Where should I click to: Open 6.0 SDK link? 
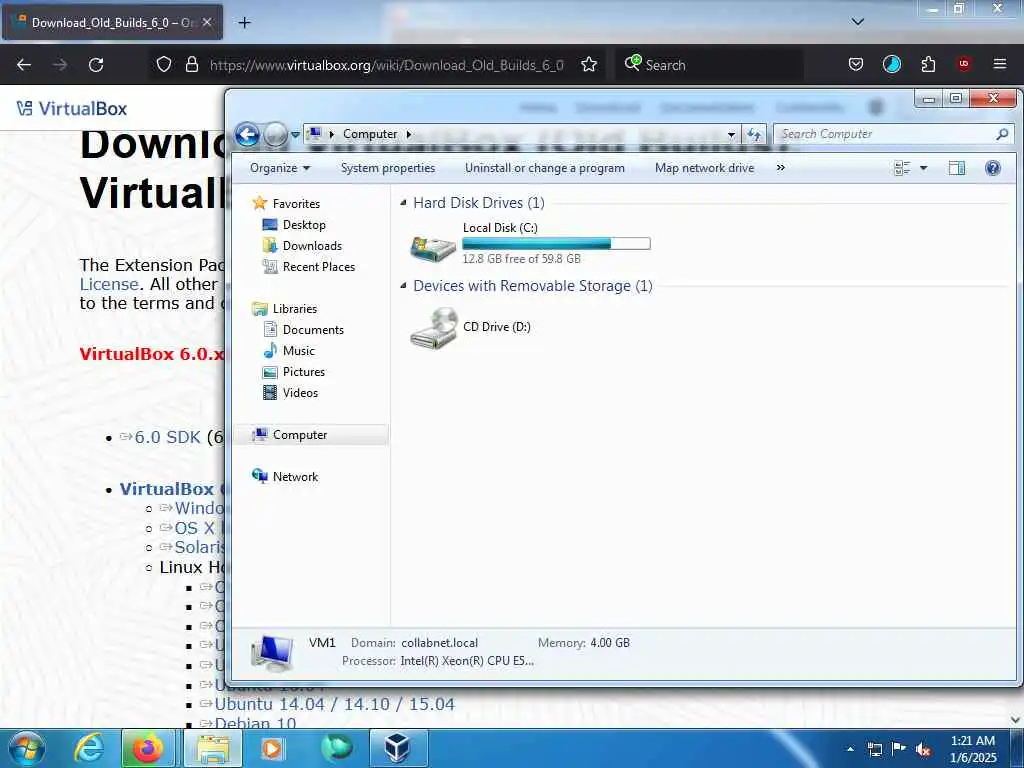167,437
